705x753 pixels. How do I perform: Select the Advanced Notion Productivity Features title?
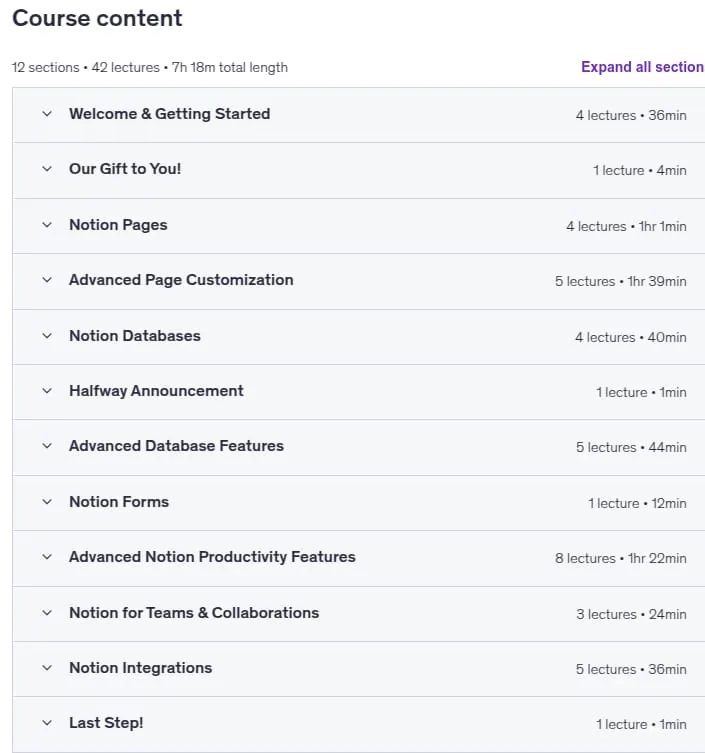coord(212,557)
